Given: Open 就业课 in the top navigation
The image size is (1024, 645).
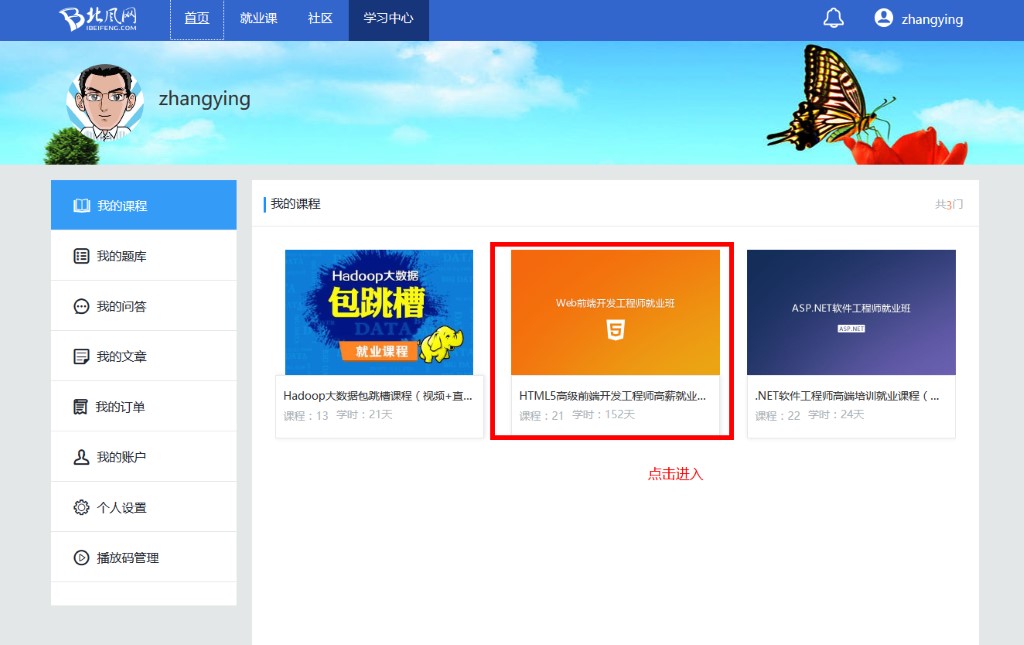Looking at the screenshot, I should click(259, 18).
